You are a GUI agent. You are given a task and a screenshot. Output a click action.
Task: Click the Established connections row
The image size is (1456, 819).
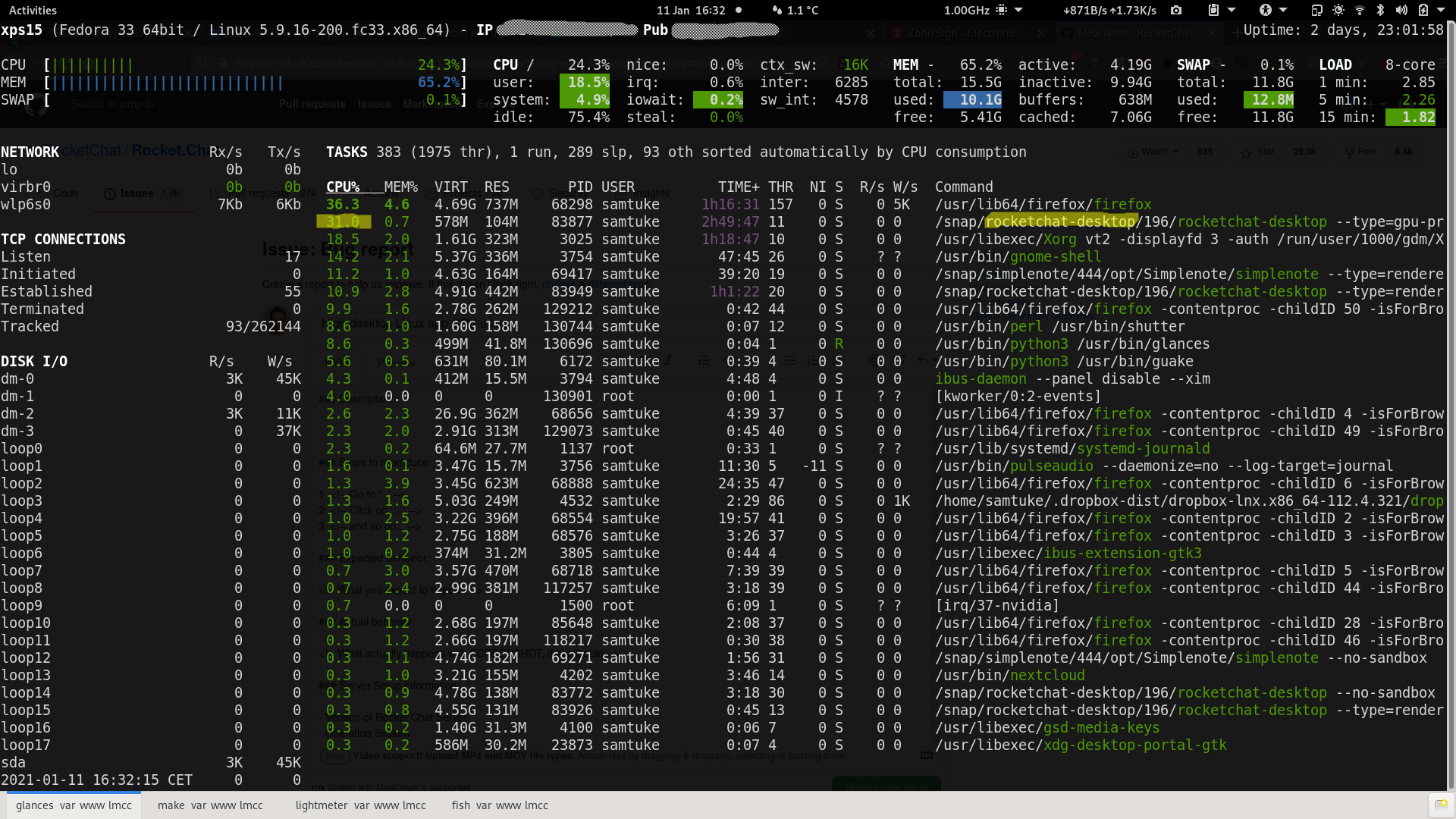(x=151, y=292)
